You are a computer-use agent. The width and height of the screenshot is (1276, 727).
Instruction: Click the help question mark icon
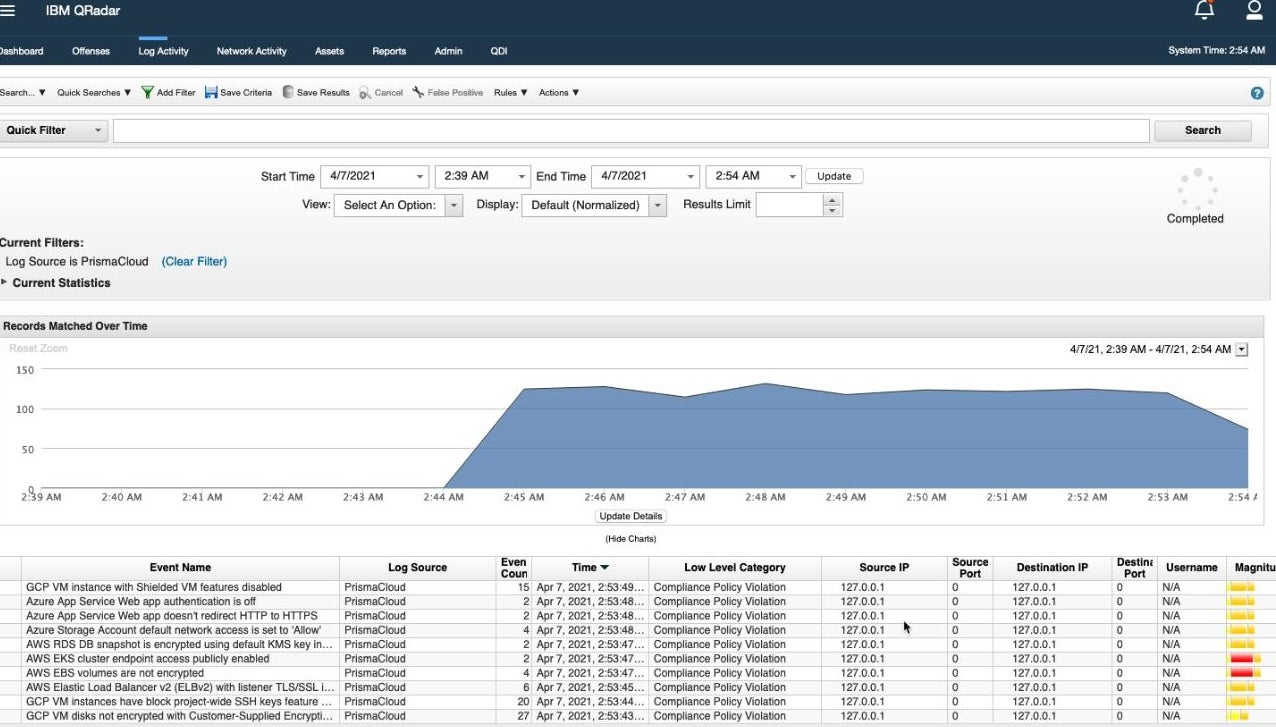pos(1257,92)
